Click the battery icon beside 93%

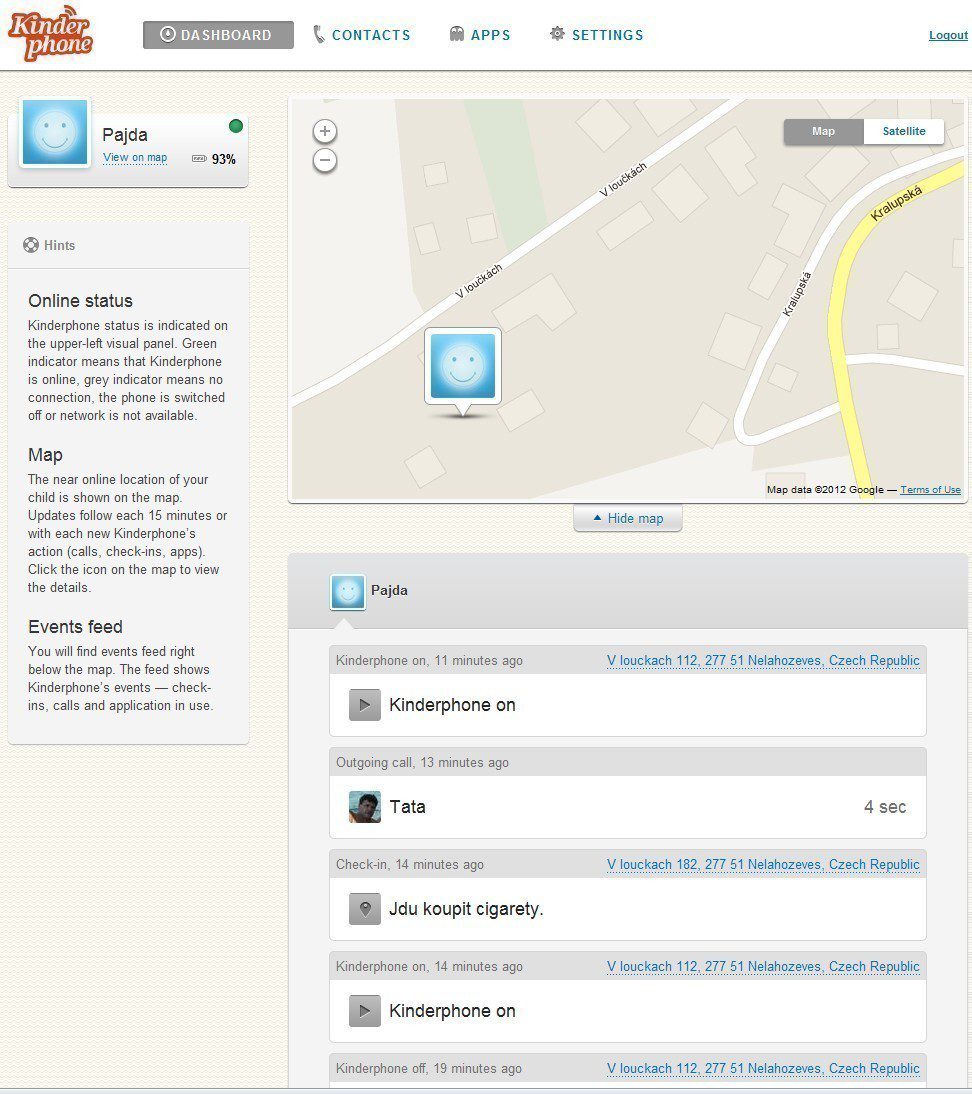pyautogui.click(x=199, y=159)
